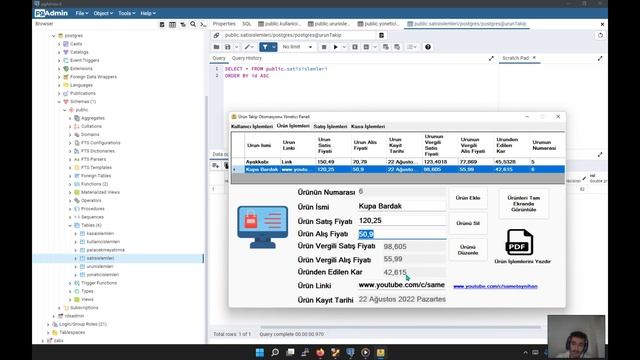
Task: Click the View Data table icon in Browser panel
Action: (173, 24)
